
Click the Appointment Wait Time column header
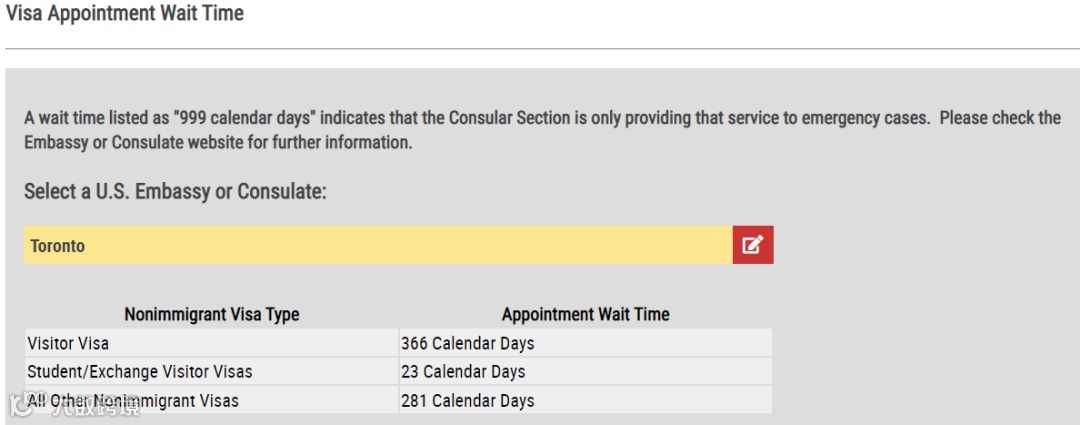(x=585, y=314)
